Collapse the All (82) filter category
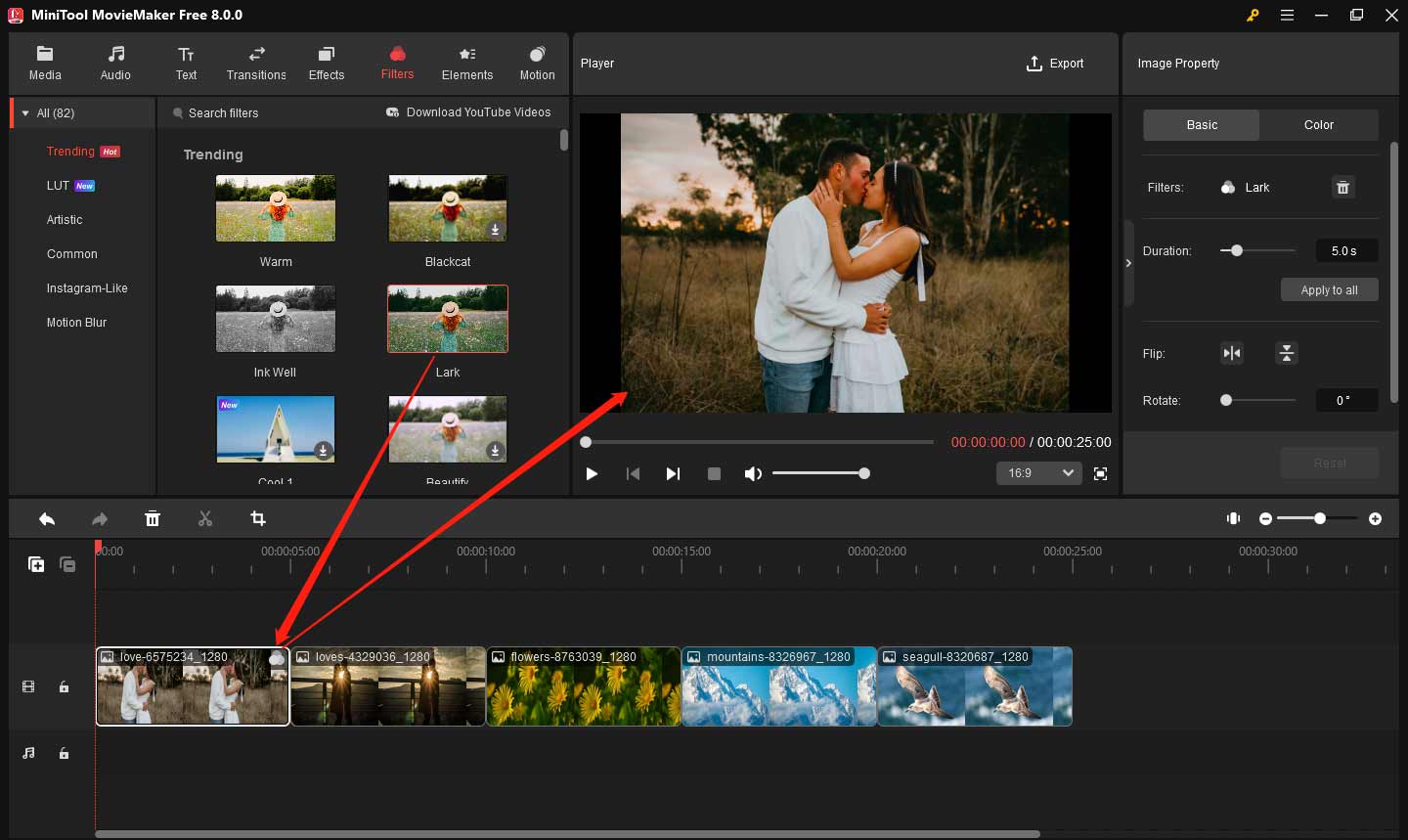 [x=25, y=113]
